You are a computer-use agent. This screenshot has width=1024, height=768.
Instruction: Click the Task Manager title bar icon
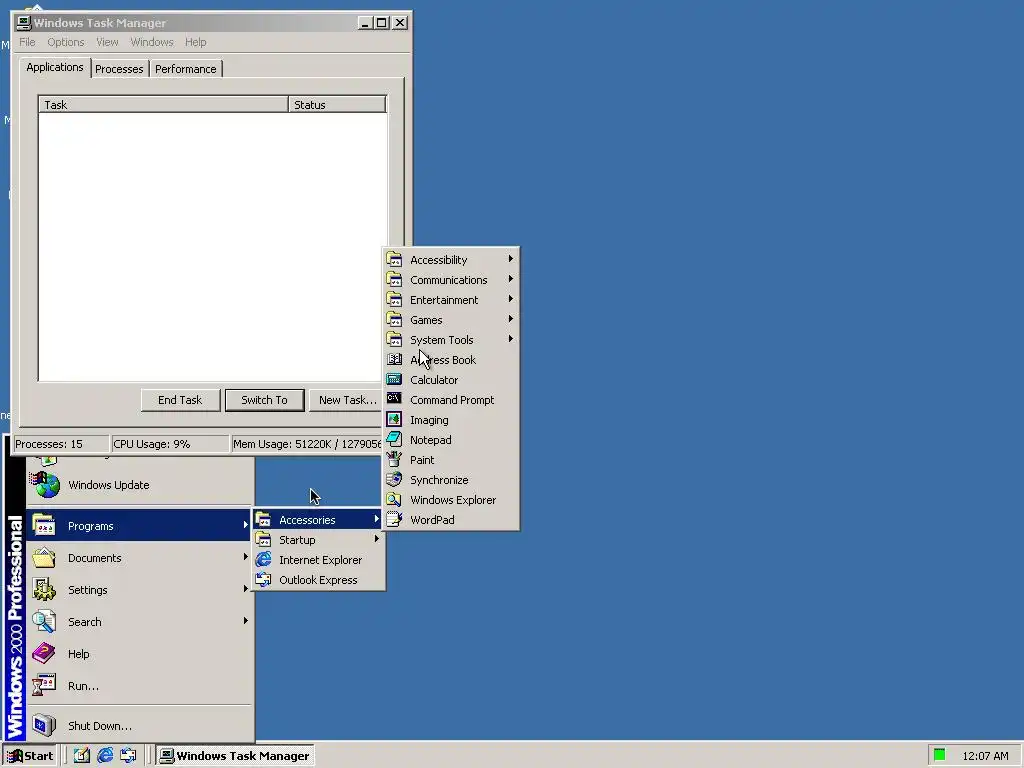[24, 22]
